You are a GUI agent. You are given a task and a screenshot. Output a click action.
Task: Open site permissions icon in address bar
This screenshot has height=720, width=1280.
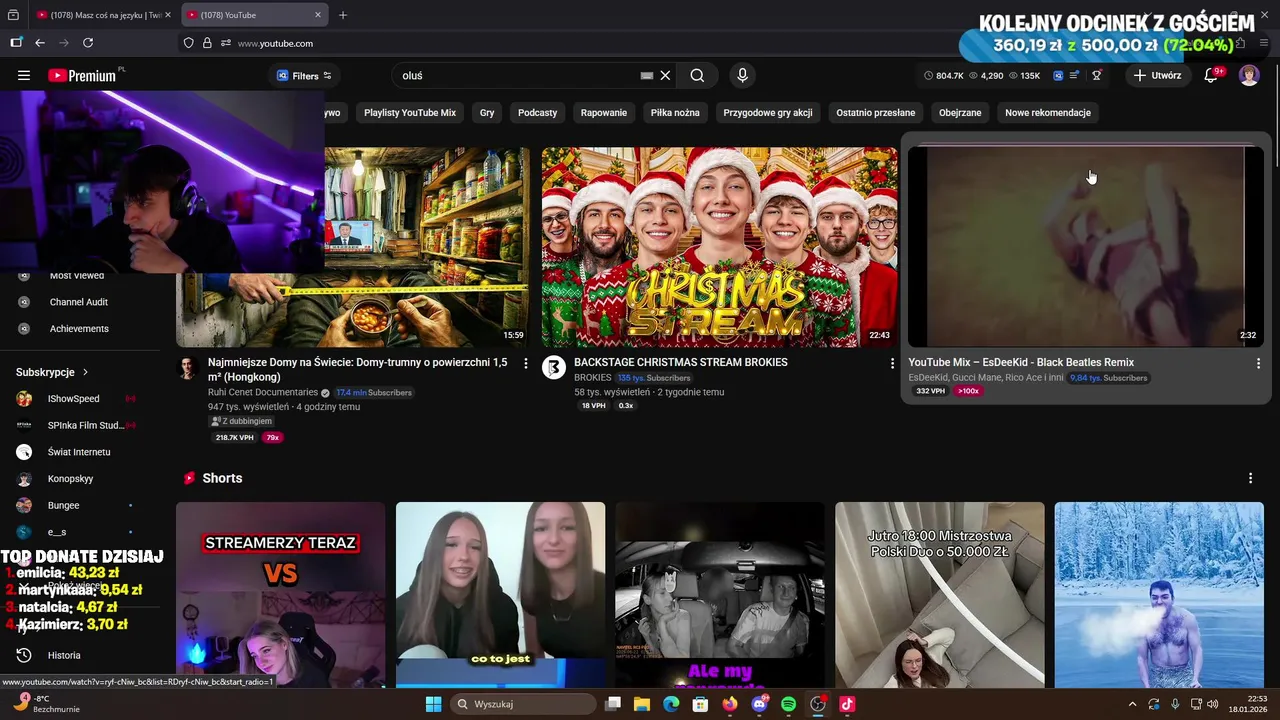coord(226,43)
